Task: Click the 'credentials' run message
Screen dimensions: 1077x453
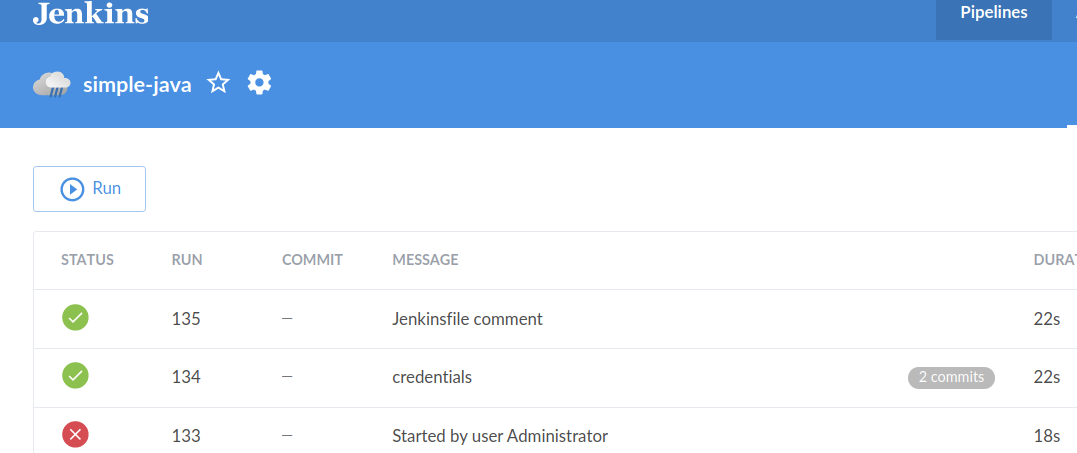Action: 432,377
